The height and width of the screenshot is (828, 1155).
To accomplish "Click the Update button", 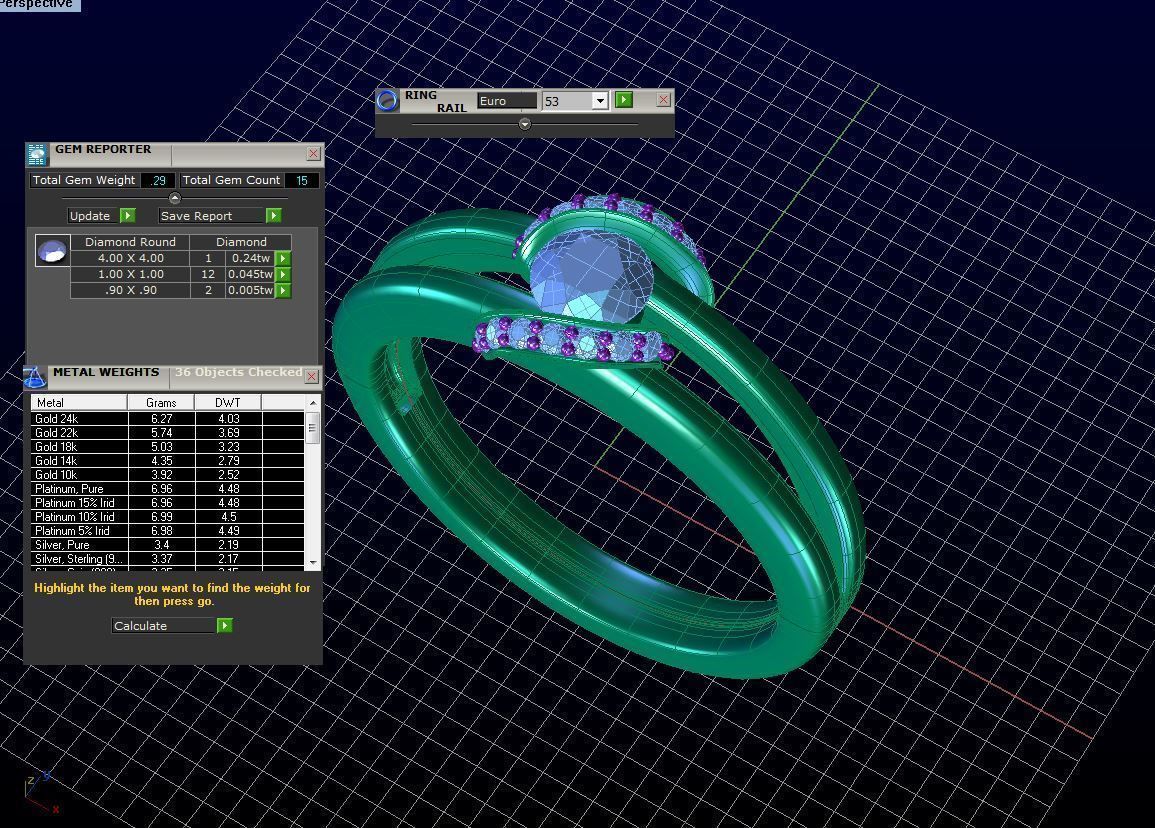I will click(94, 216).
